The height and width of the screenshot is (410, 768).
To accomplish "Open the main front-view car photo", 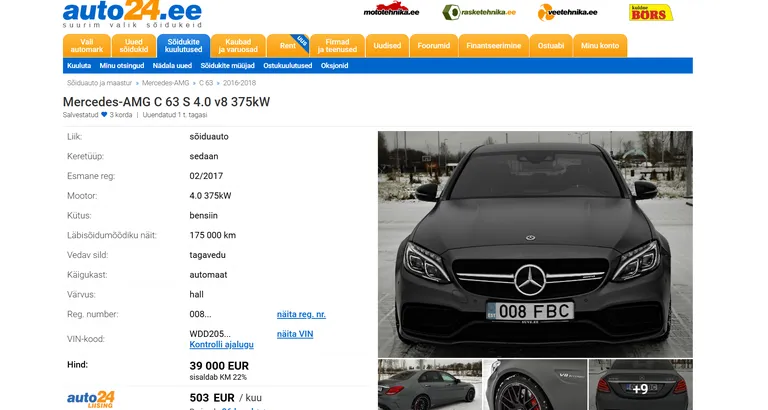I will coord(535,244).
